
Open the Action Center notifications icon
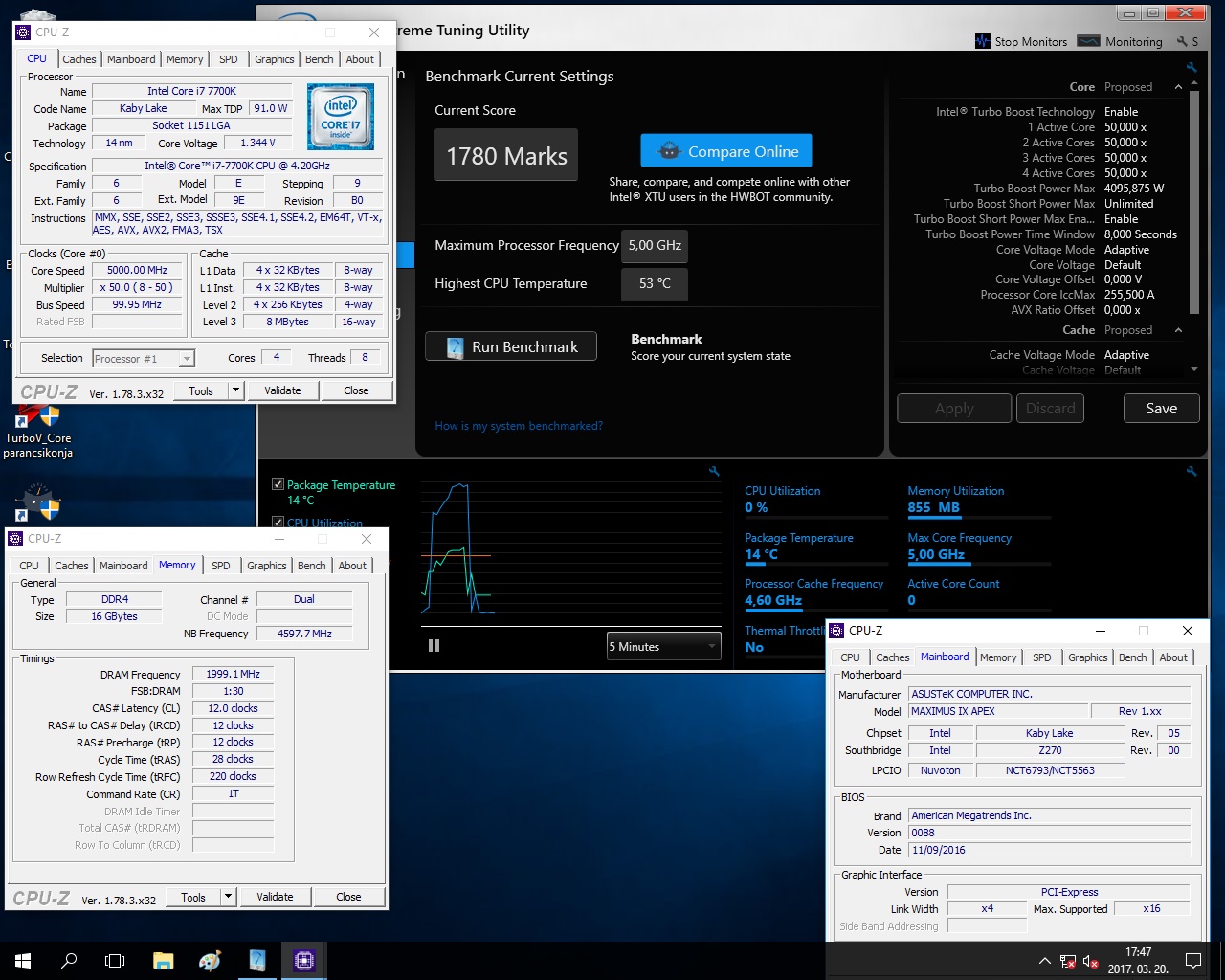point(1193,960)
